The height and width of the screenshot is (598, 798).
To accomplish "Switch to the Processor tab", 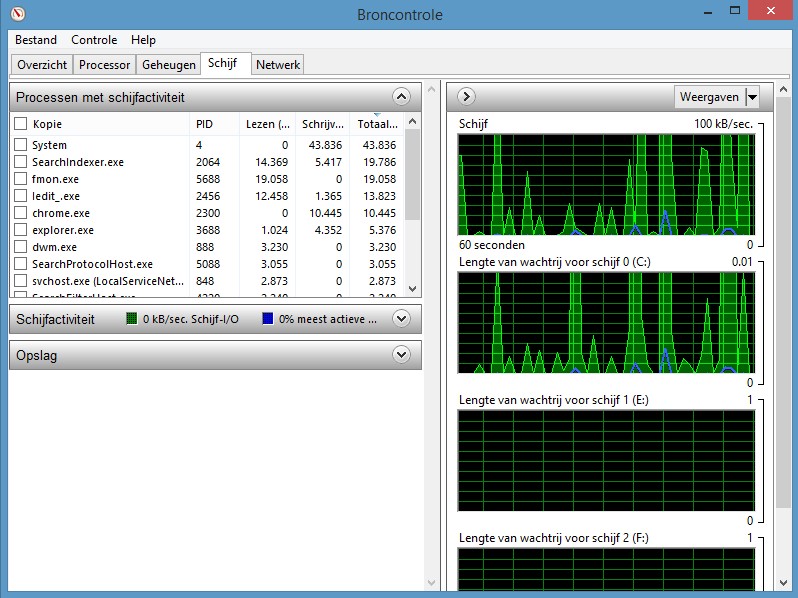I will tap(104, 65).
